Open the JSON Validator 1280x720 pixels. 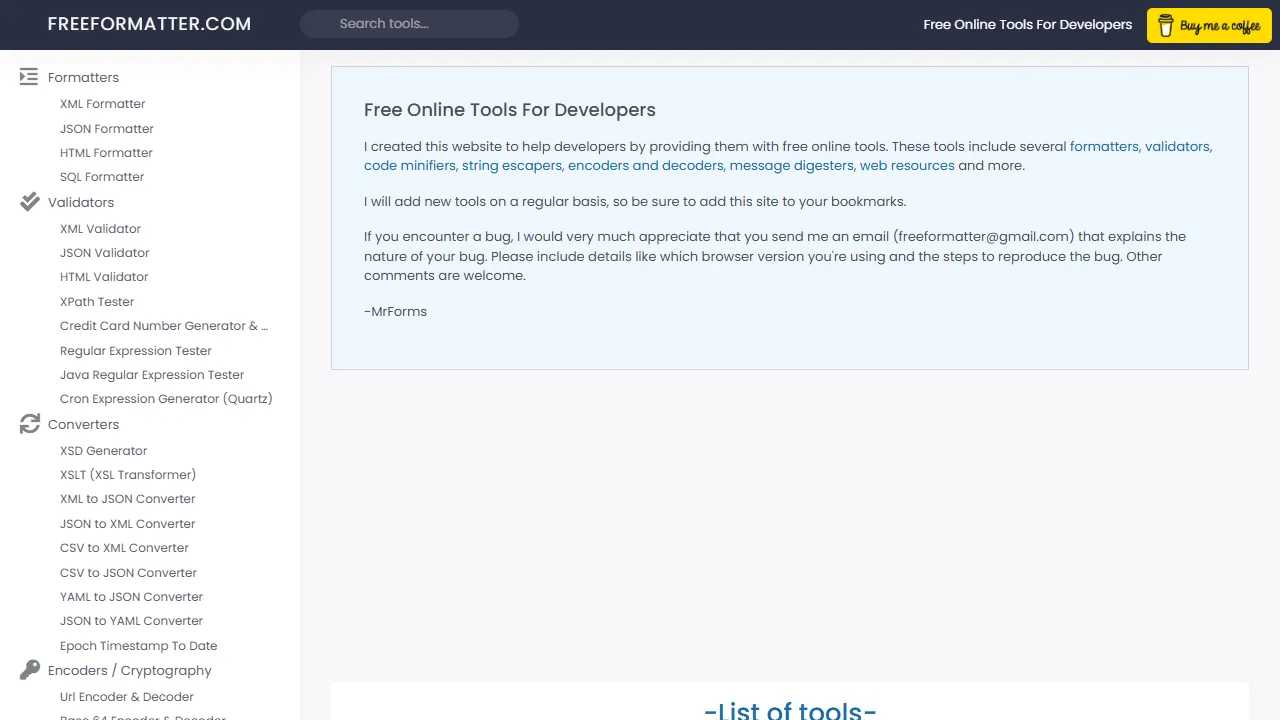[x=104, y=252]
